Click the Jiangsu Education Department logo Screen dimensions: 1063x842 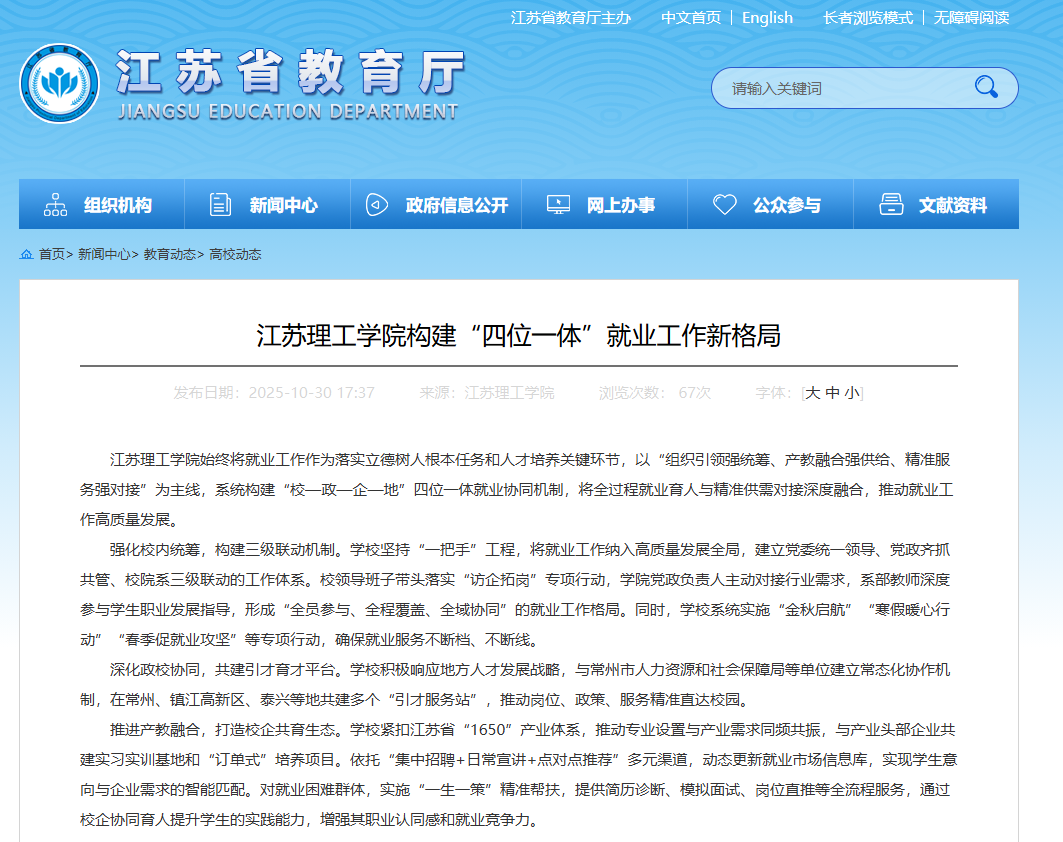click(59, 84)
